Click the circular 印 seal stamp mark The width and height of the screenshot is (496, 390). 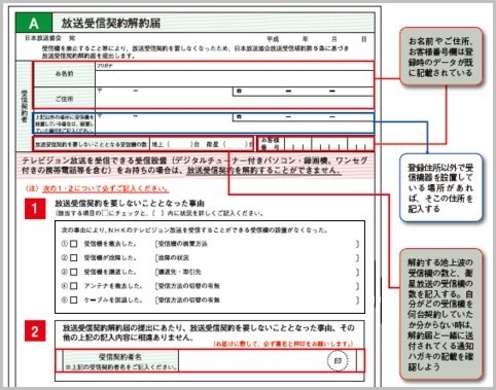[x=337, y=361]
